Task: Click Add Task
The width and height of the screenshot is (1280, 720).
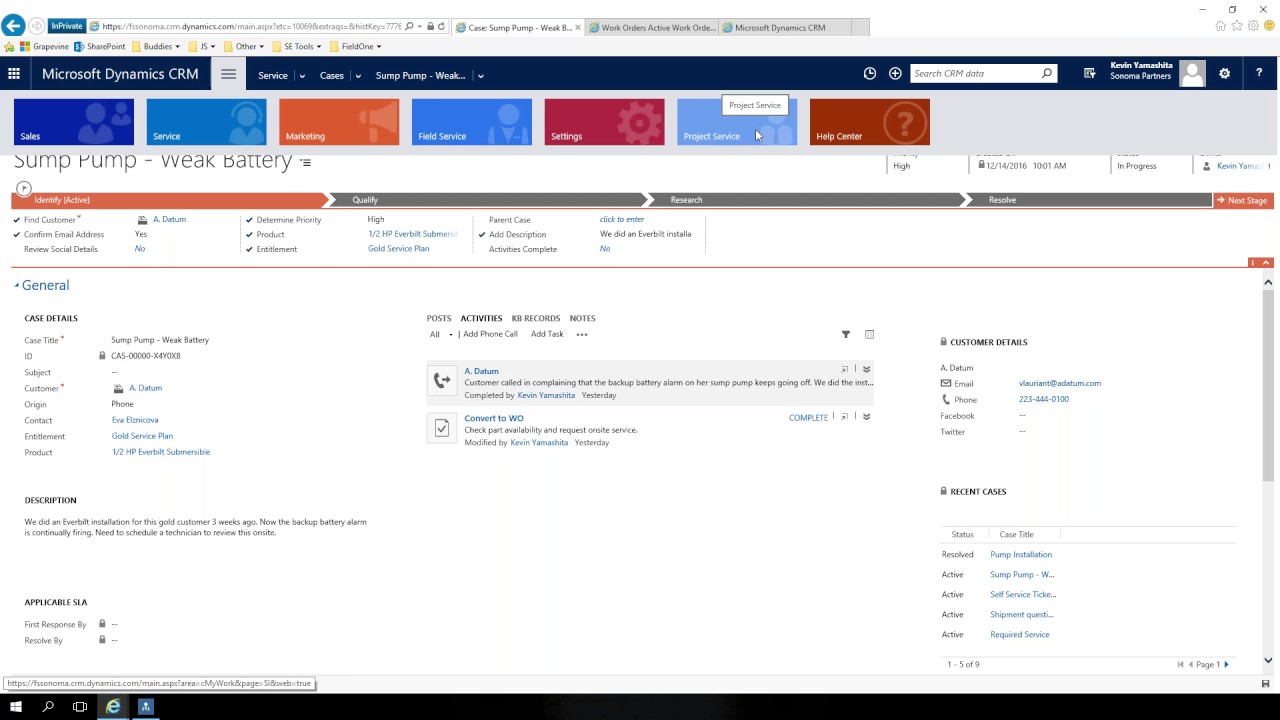Action: 547,334
